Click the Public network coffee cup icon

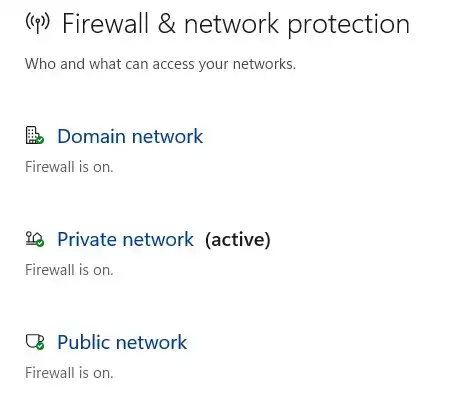pyautogui.click(x=35, y=342)
